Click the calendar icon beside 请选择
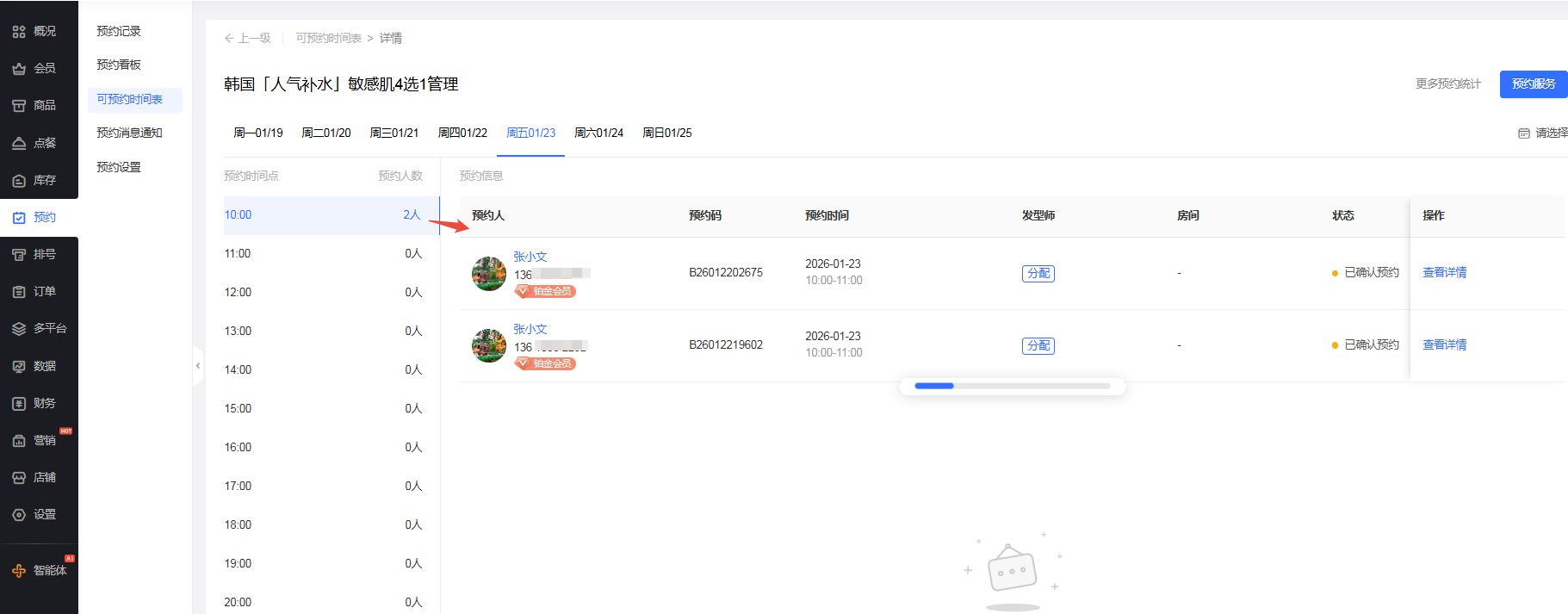 [x=1523, y=133]
